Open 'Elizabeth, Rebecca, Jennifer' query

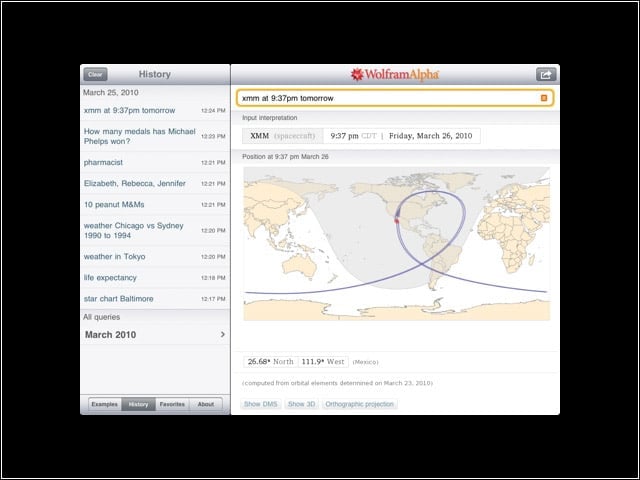coord(155,184)
